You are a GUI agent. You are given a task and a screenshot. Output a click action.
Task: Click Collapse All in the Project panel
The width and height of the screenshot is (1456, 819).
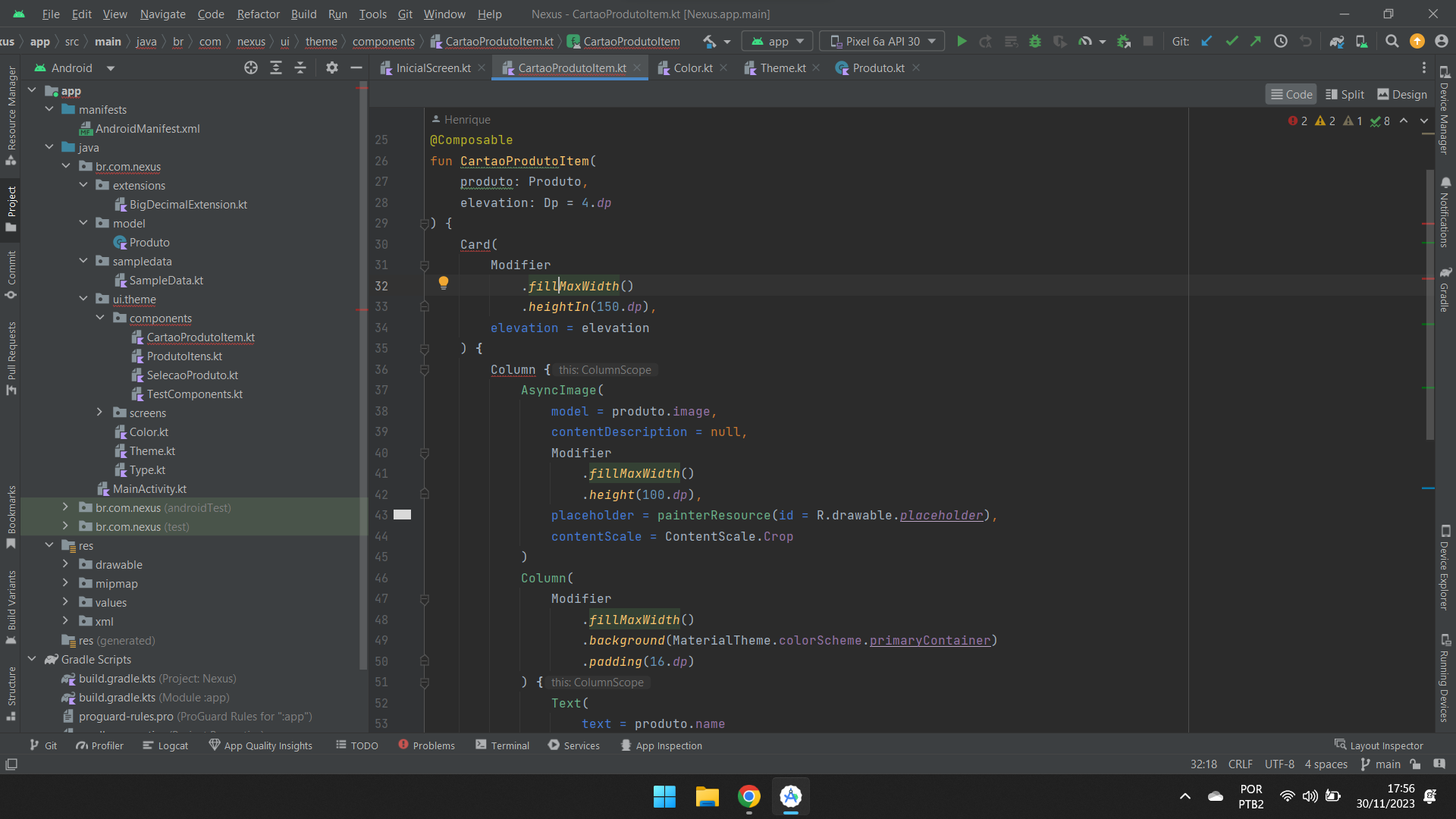click(300, 68)
